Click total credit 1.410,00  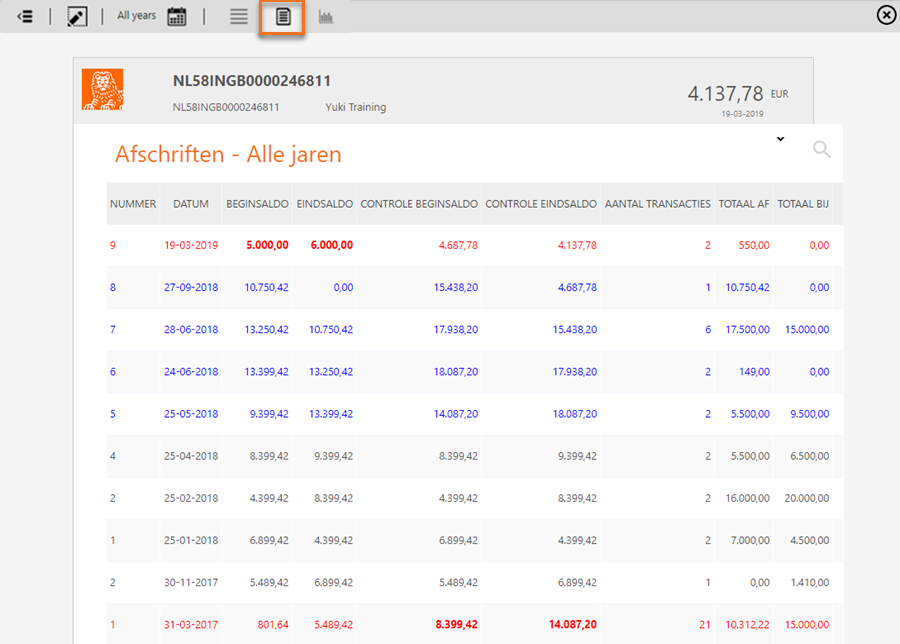pyautogui.click(x=809, y=583)
